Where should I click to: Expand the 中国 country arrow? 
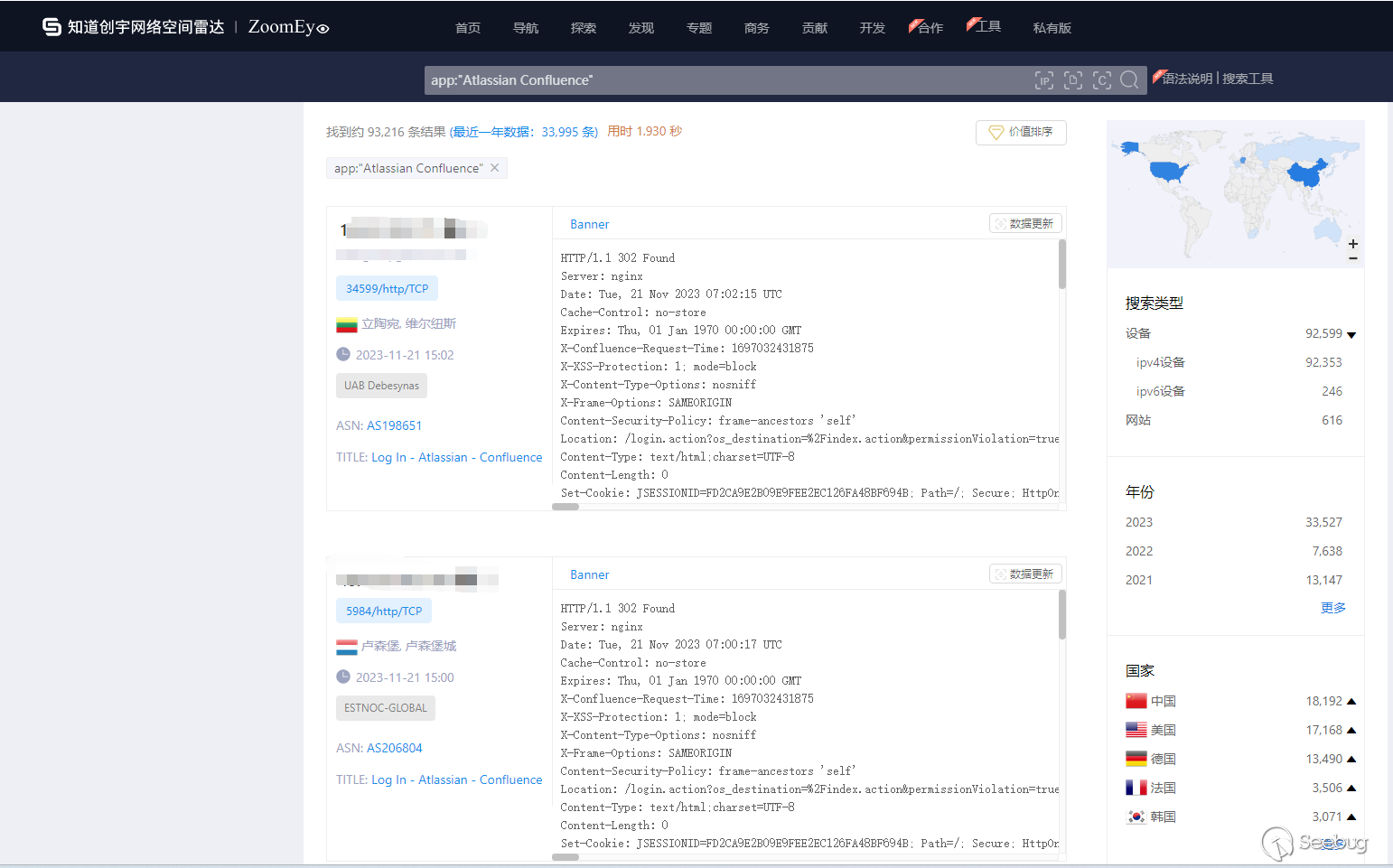[1351, 701]
